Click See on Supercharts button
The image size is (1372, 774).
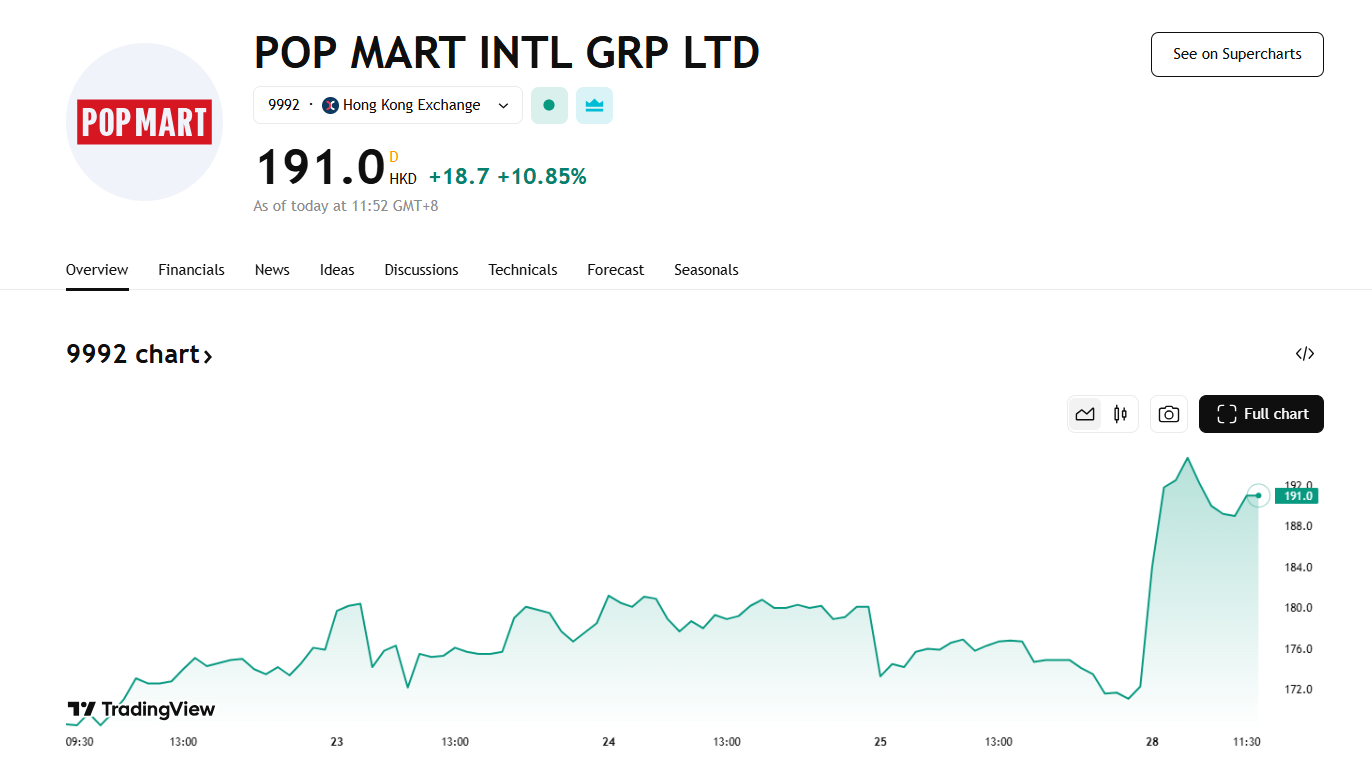click(x=1237, y=54)
